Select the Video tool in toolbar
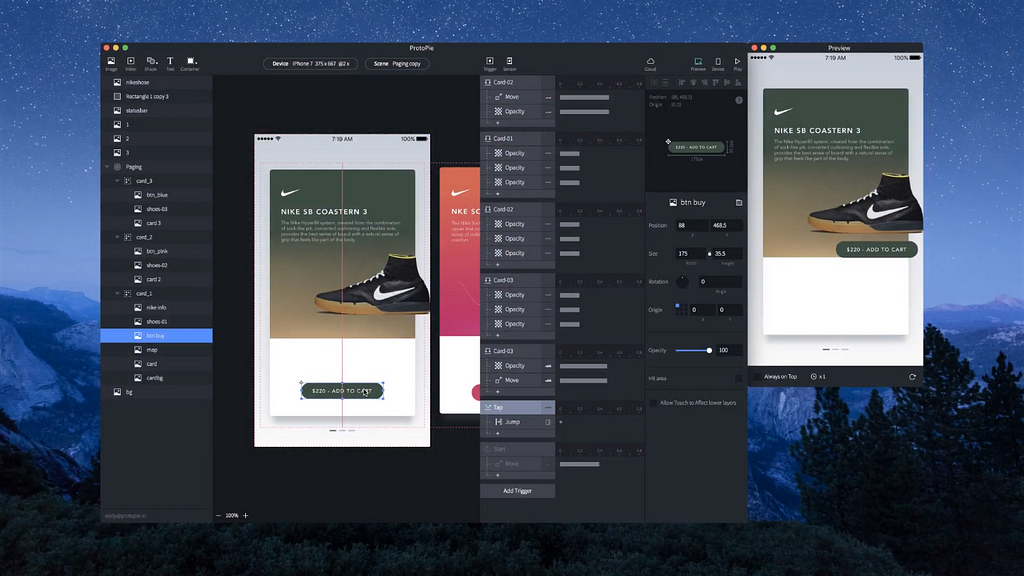 pyautogui.click(x=131, y=63)
